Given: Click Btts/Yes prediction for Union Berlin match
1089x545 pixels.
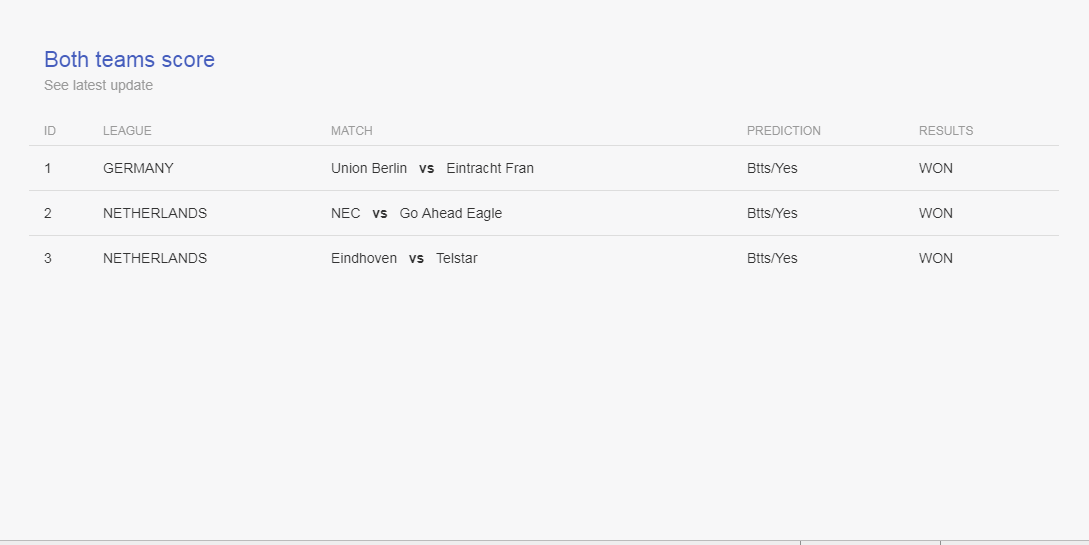Looking at the screenshot, I should [x=772, y=168].
